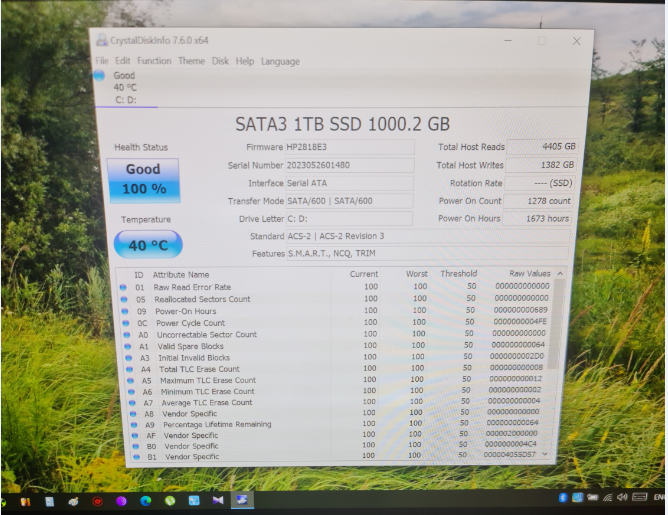Click the Rotation Rate value ---- (SSD)

pyautogui.click(x=540, y=183)
